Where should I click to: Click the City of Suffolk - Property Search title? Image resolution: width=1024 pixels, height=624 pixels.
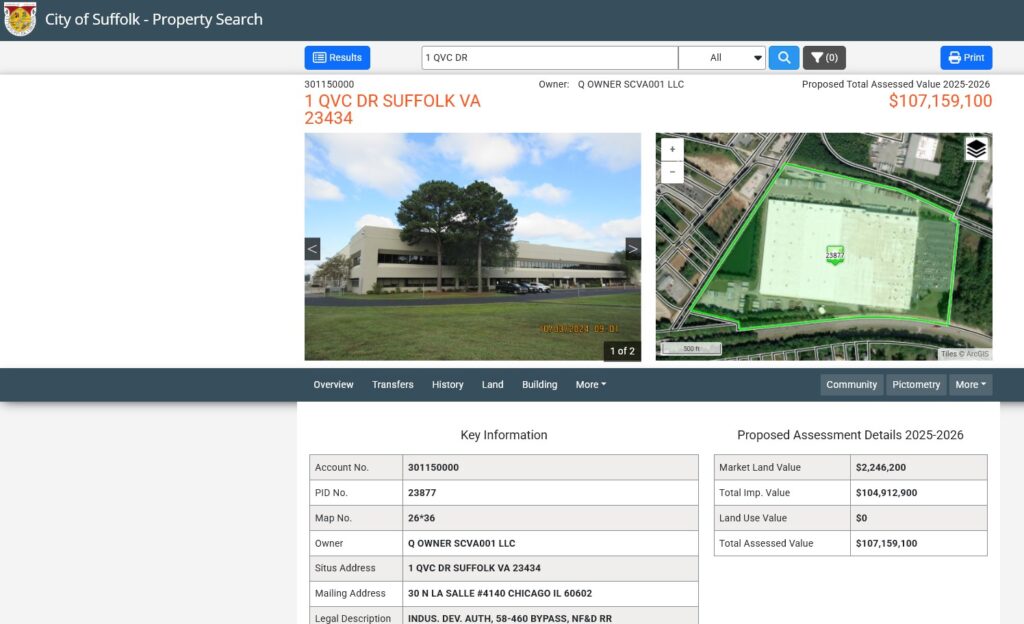(153, 20)
